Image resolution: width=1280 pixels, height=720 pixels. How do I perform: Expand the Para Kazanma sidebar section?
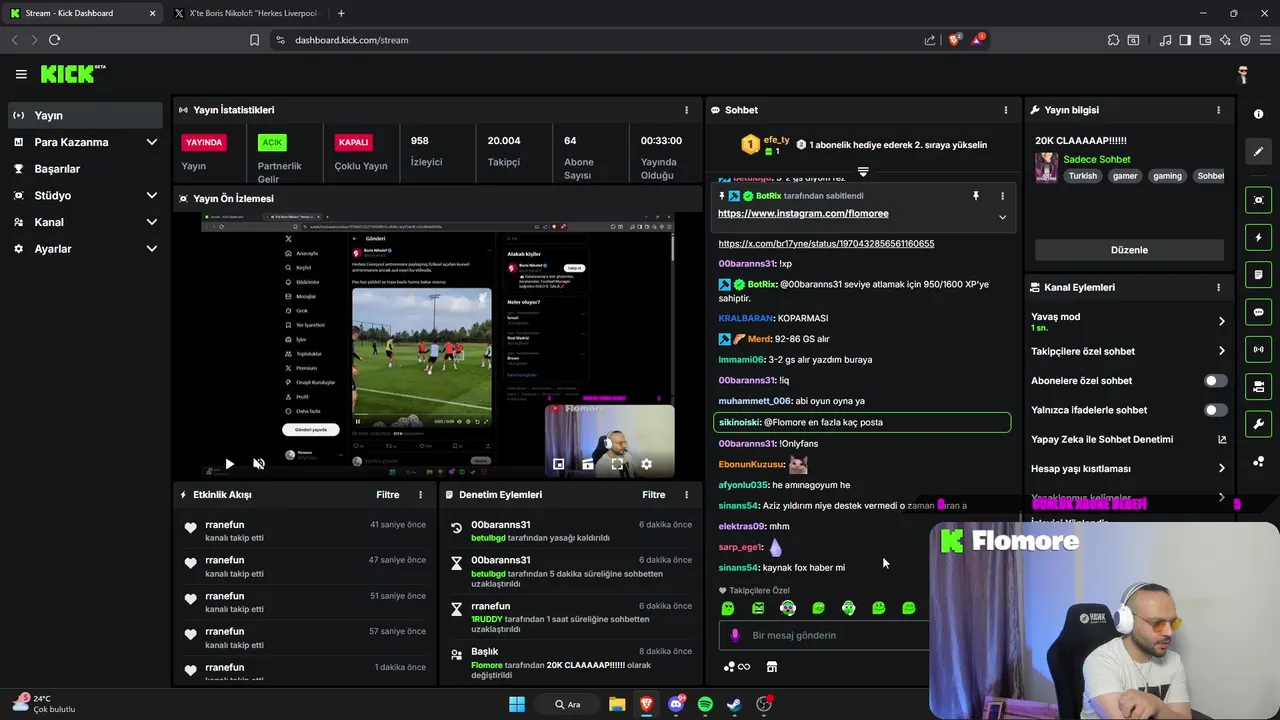[152, 142]
